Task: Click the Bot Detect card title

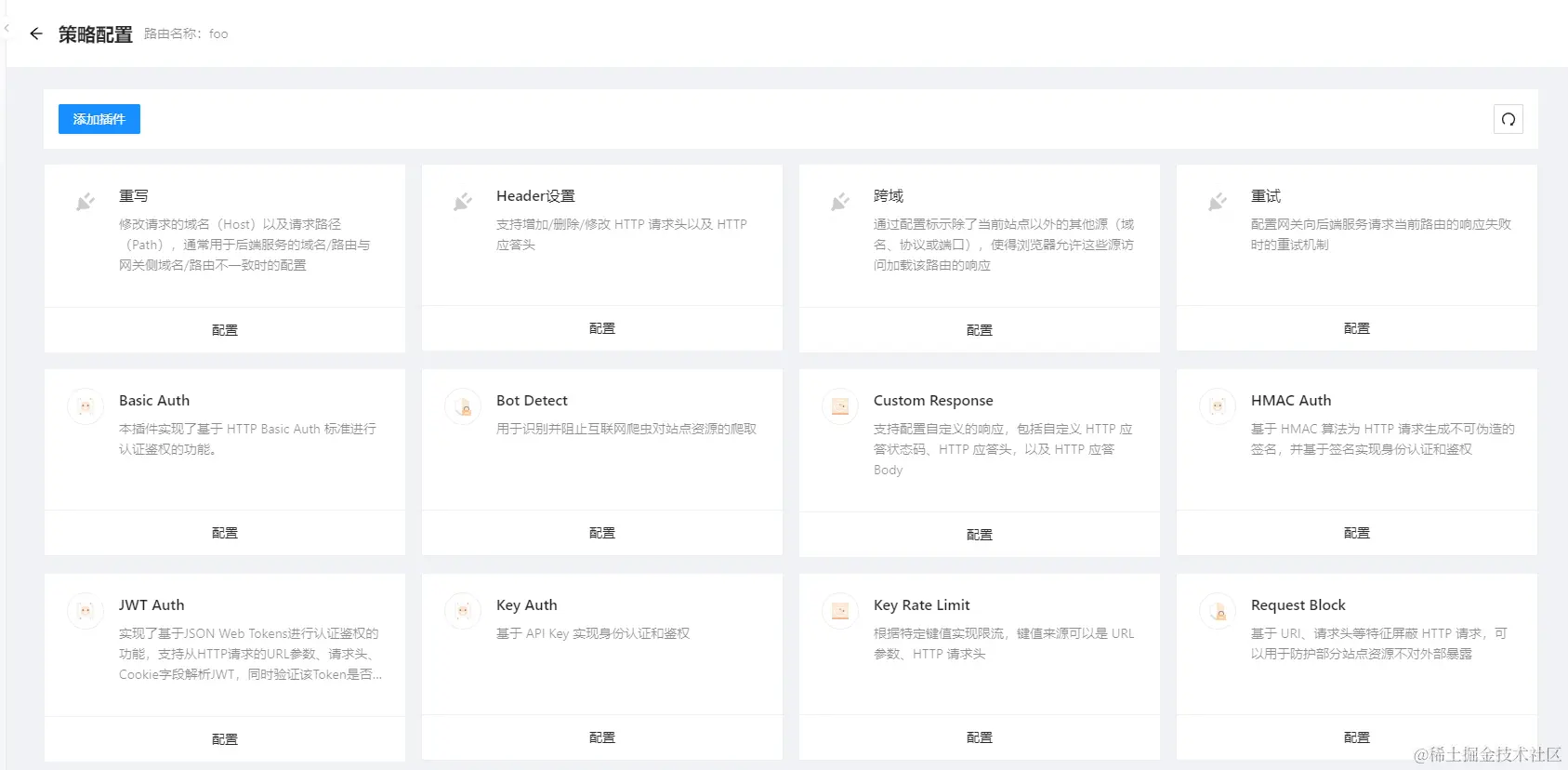Action: tap(532, 401)
